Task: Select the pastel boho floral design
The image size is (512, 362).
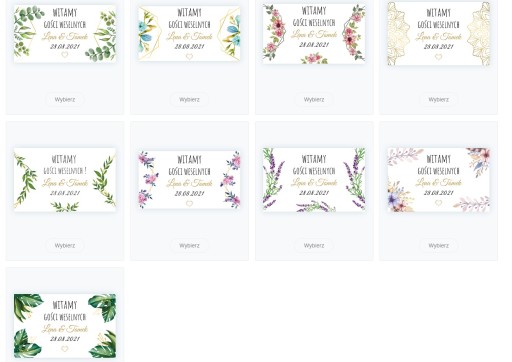Action: pos(438,180)
